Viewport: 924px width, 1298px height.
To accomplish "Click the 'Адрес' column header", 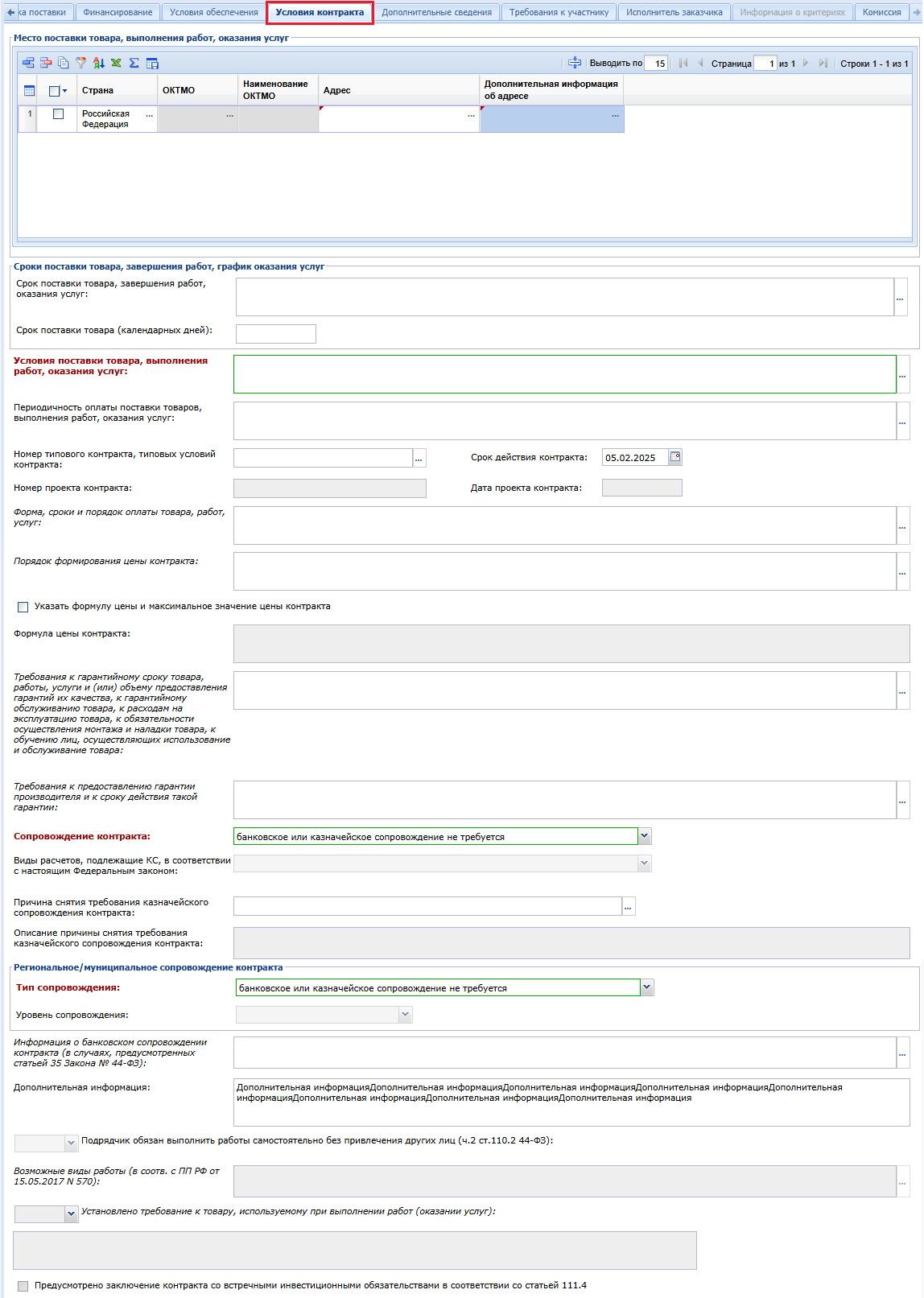I will click(399, 90).
